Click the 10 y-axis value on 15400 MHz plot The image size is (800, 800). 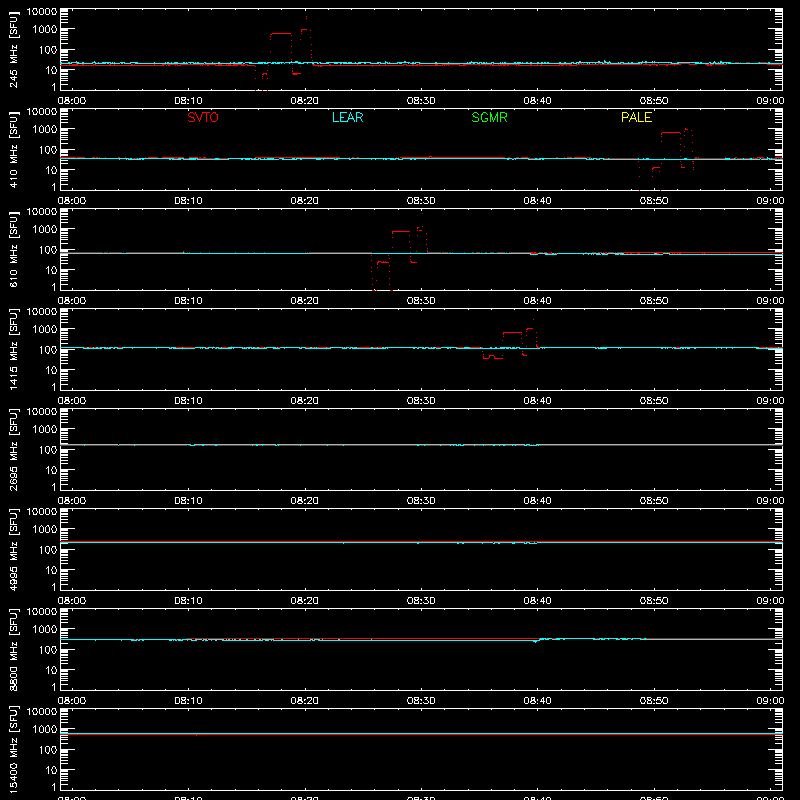pyautogui.click(x=51, y=770)
